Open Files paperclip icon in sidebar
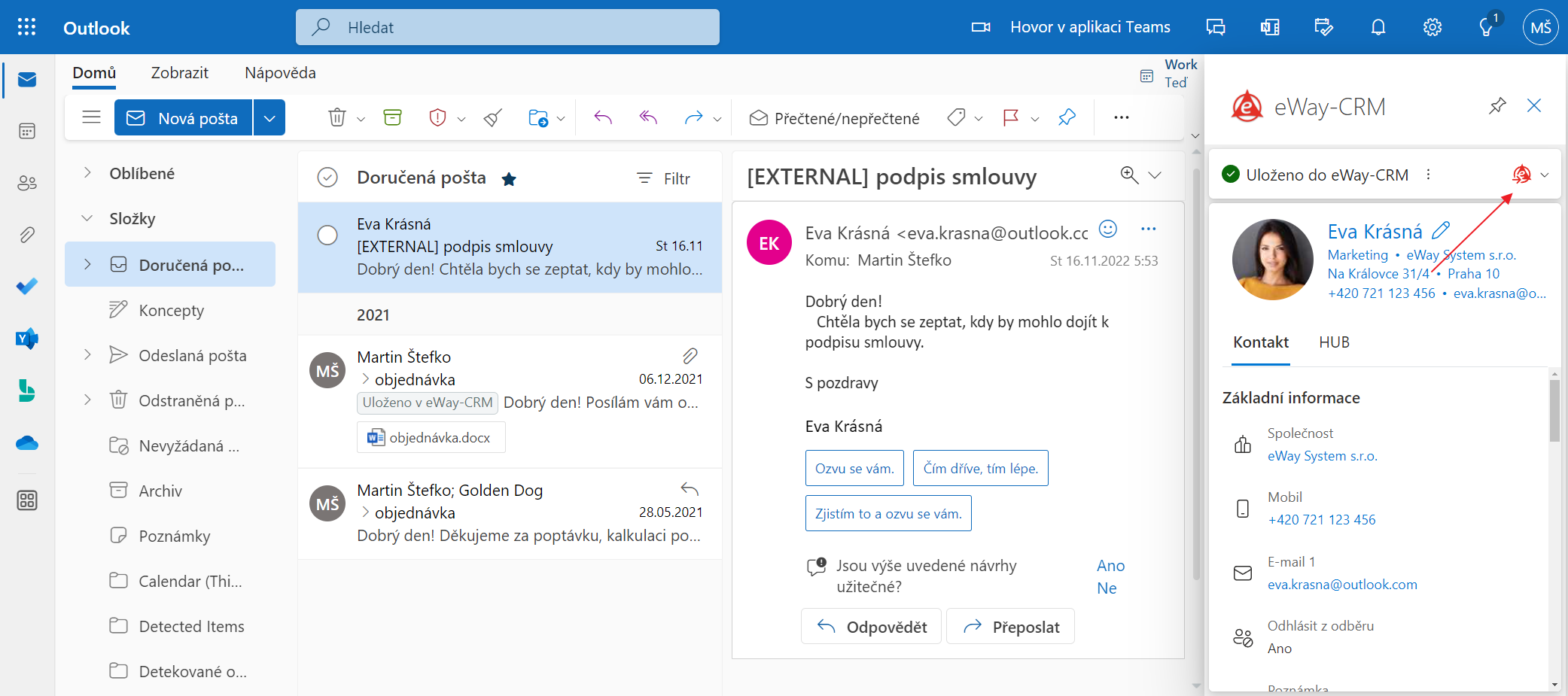This screenshot has height=696, width=1568. coord(27,235)
